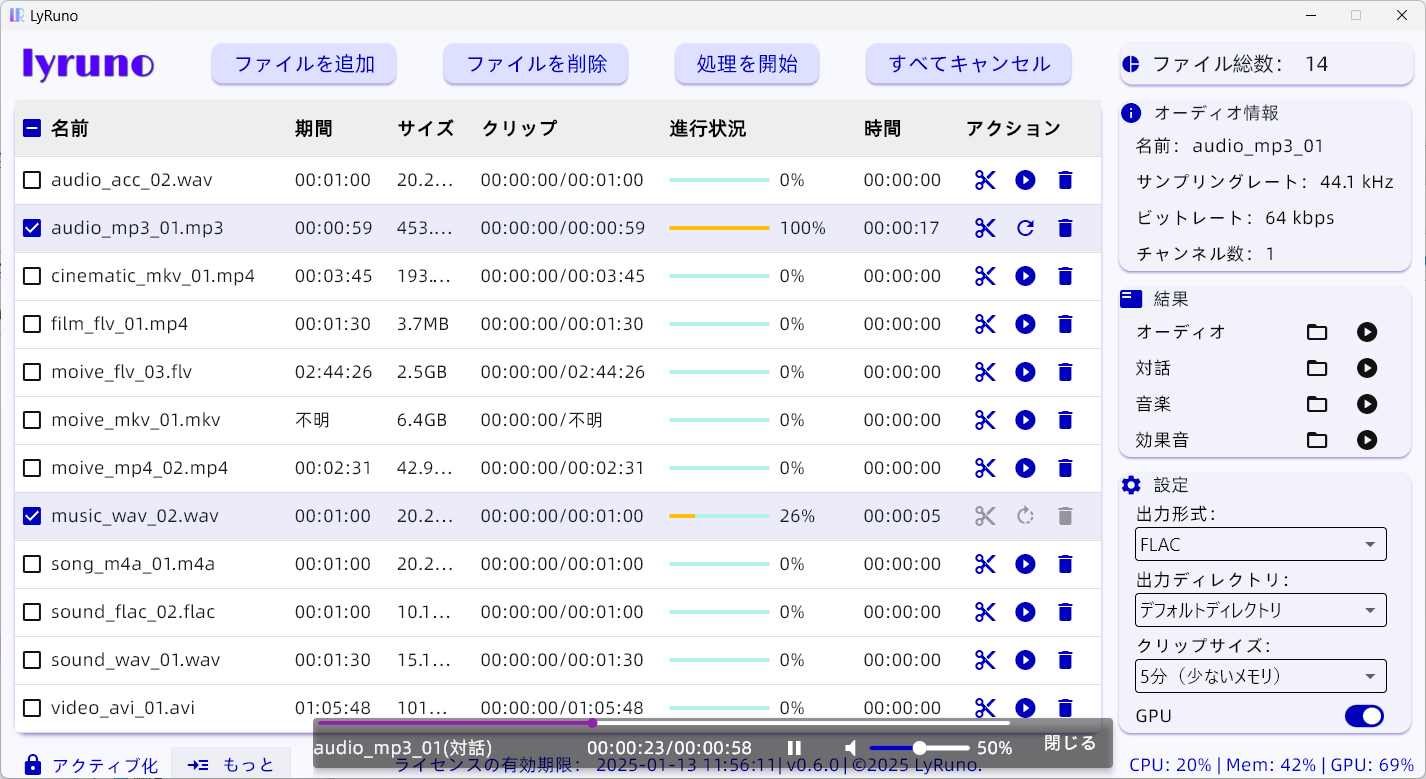
Task: Click 処理を開始 to begin processing
Action: pos(747,63)
